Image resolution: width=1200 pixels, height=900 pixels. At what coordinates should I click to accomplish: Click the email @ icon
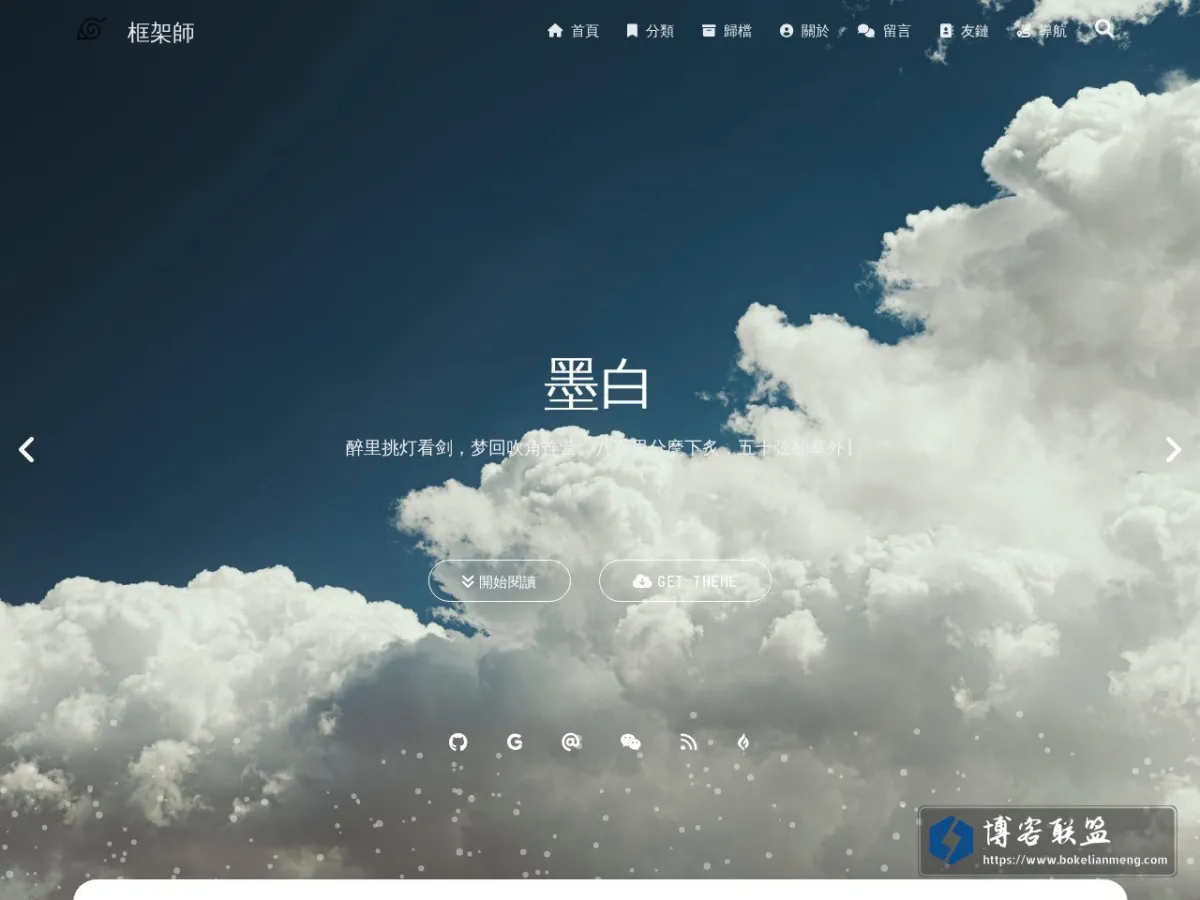click(571, 742)
